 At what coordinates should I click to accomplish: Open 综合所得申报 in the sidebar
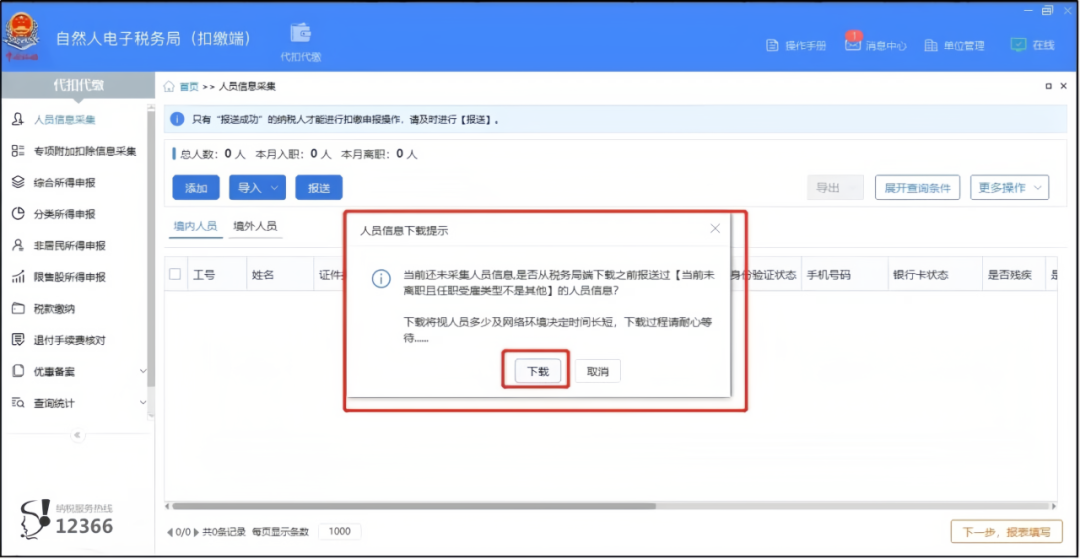click(64, 183)
